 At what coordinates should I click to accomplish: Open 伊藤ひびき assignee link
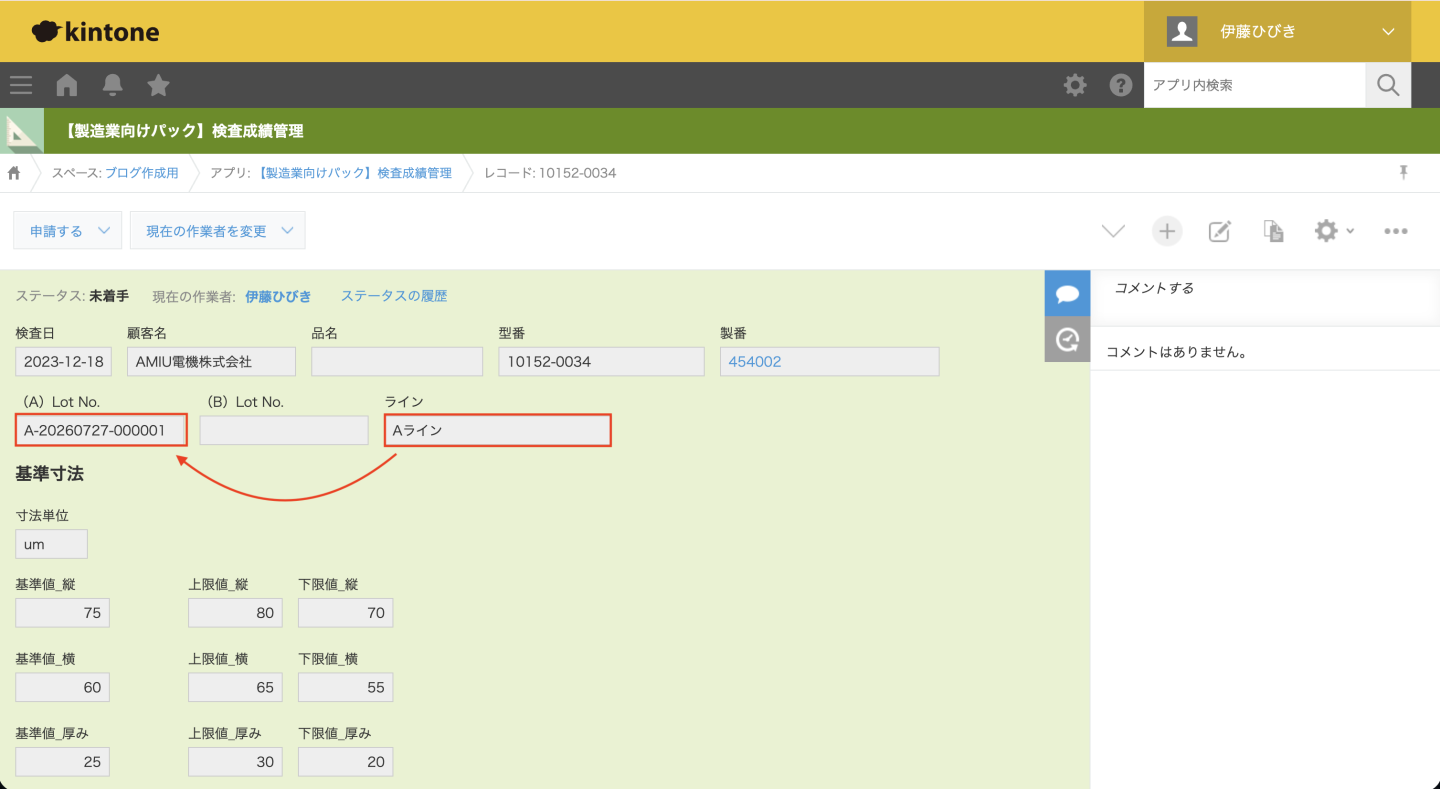click(278, 296)
